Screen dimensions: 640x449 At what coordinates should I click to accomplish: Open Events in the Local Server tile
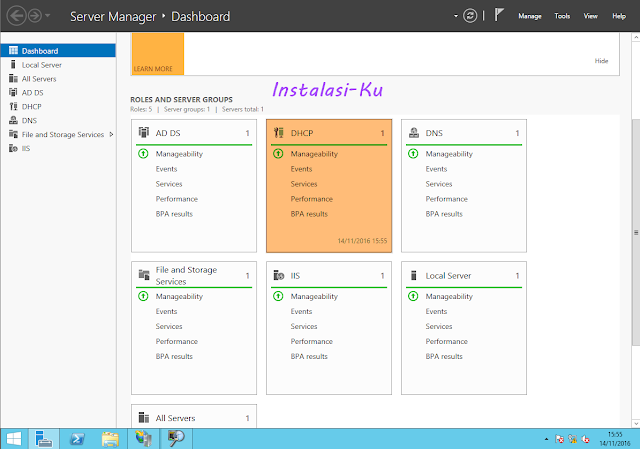(436, 311)
